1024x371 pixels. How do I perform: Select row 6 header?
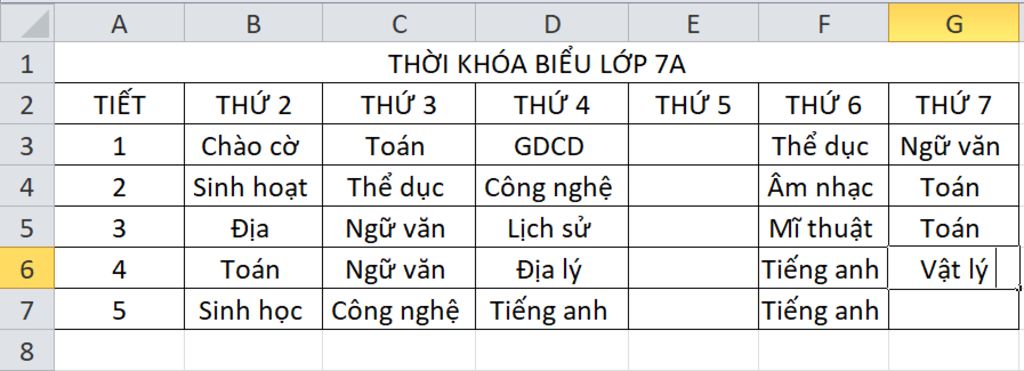(27, 268)
